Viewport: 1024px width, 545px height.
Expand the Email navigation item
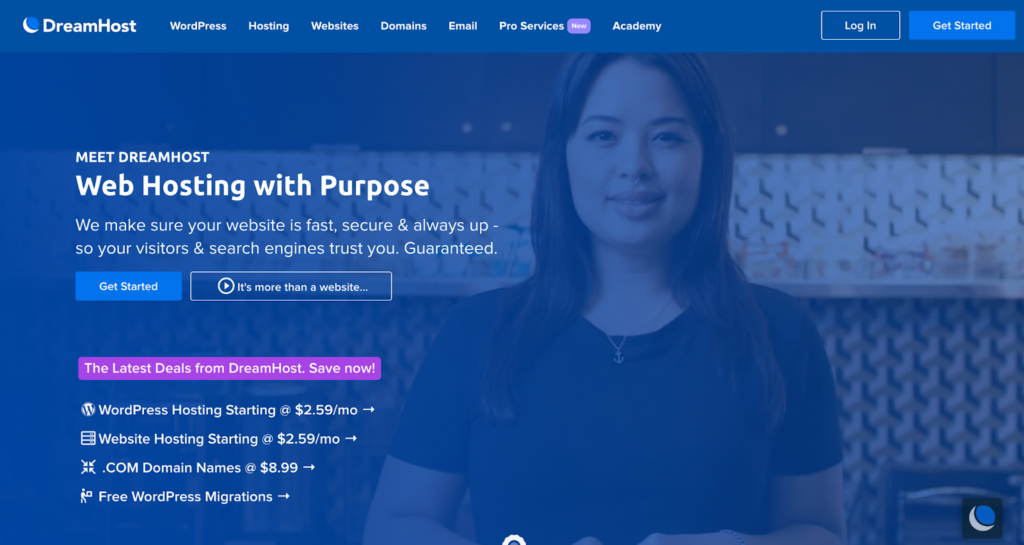click(x=462, y=26)
